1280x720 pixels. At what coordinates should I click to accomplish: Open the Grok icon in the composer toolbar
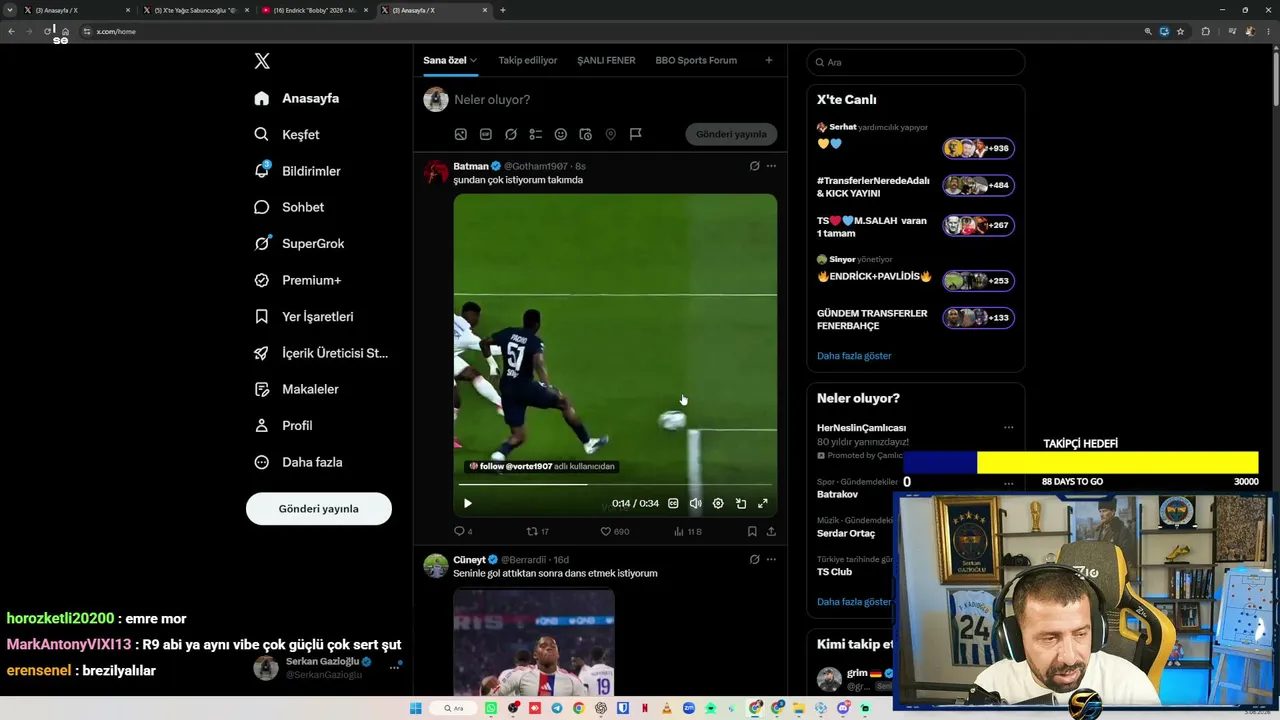[511, 134]
